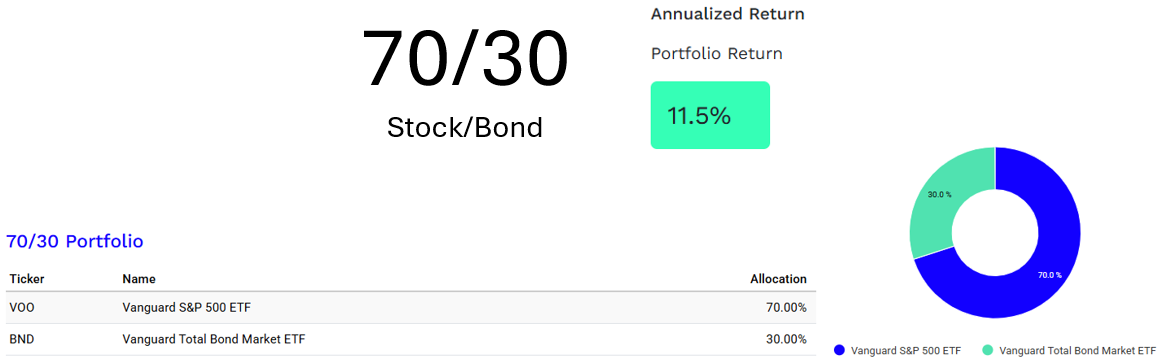Click Vanguard Total Bond Market ETF in the table
The image size is (1164, 360).
tap(214, 339)
